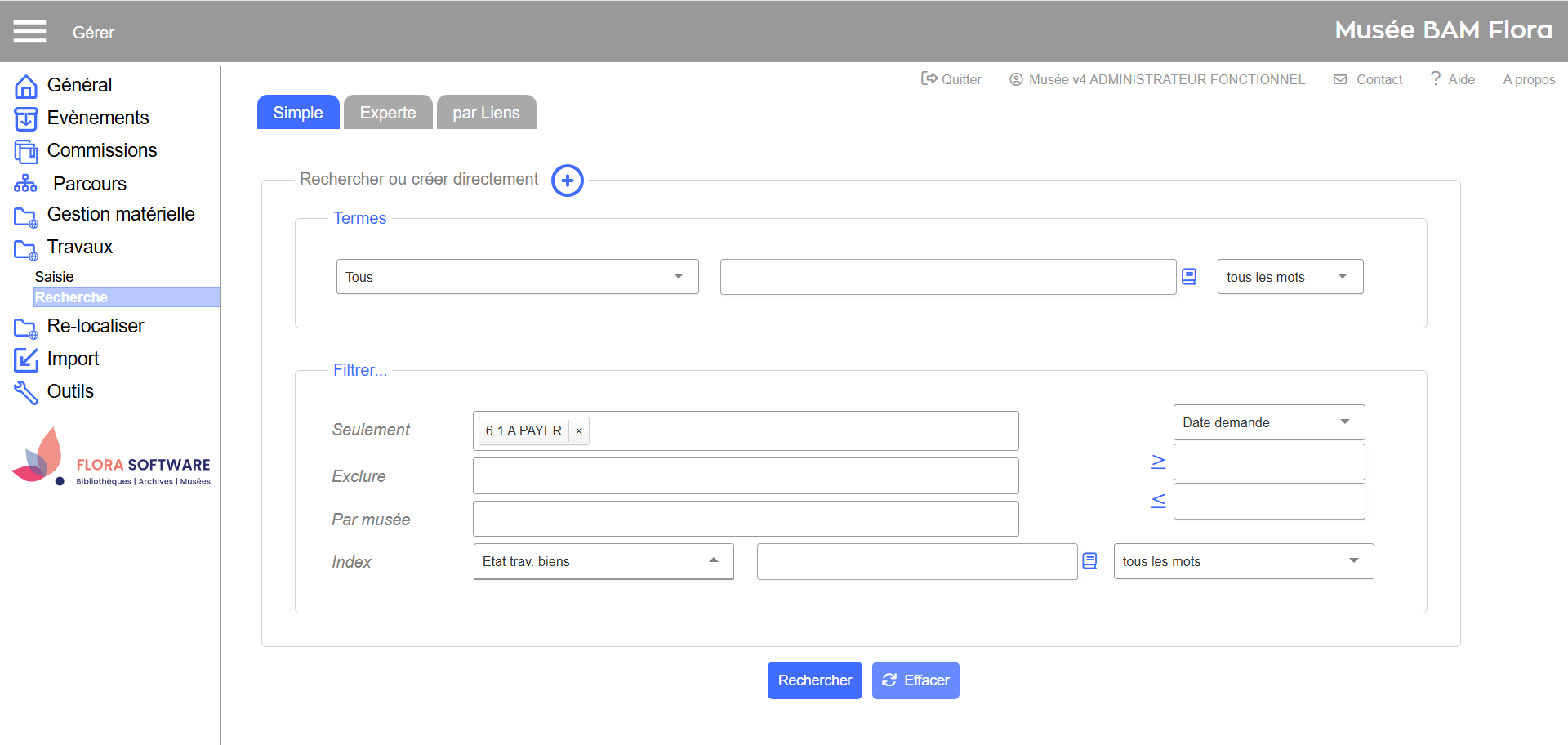Open the hamburger menu

(29, 32)
